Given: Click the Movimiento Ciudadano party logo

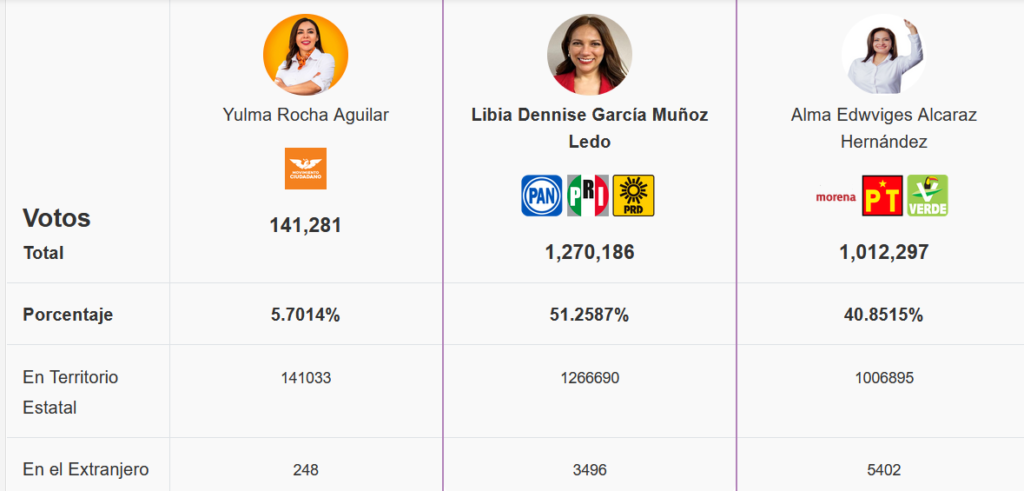Looking at the screenshot, I should tap(305, 168).
